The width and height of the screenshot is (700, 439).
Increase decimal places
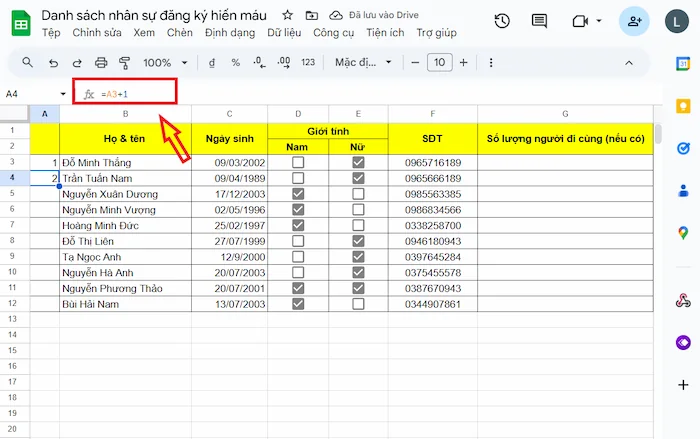click(283, 63)
